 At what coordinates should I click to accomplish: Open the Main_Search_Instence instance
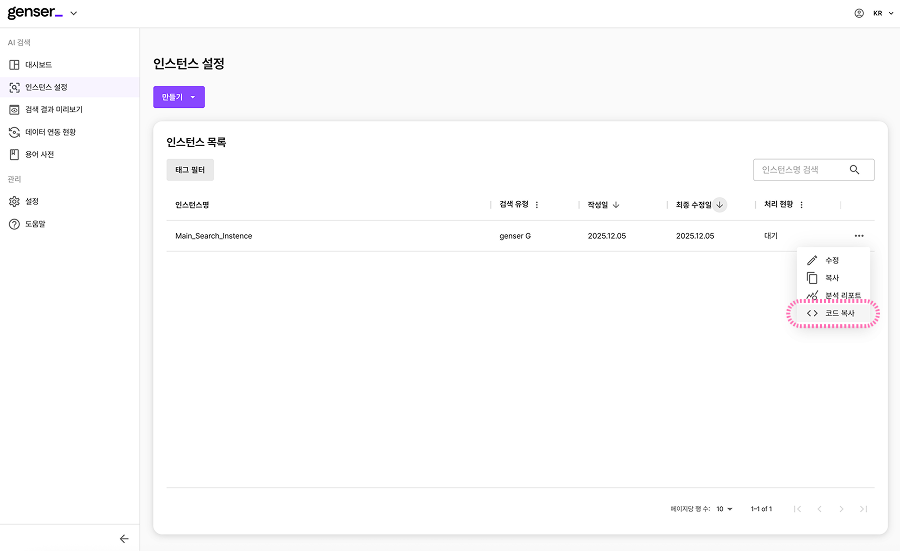[x=214, y=236]
